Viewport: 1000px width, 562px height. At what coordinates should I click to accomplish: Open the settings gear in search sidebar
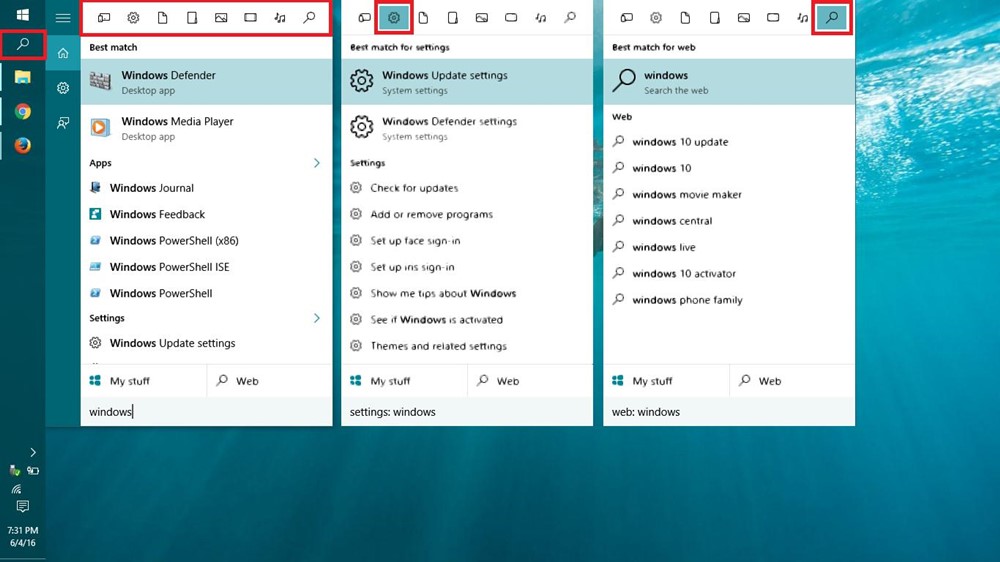tap(62, 88)
